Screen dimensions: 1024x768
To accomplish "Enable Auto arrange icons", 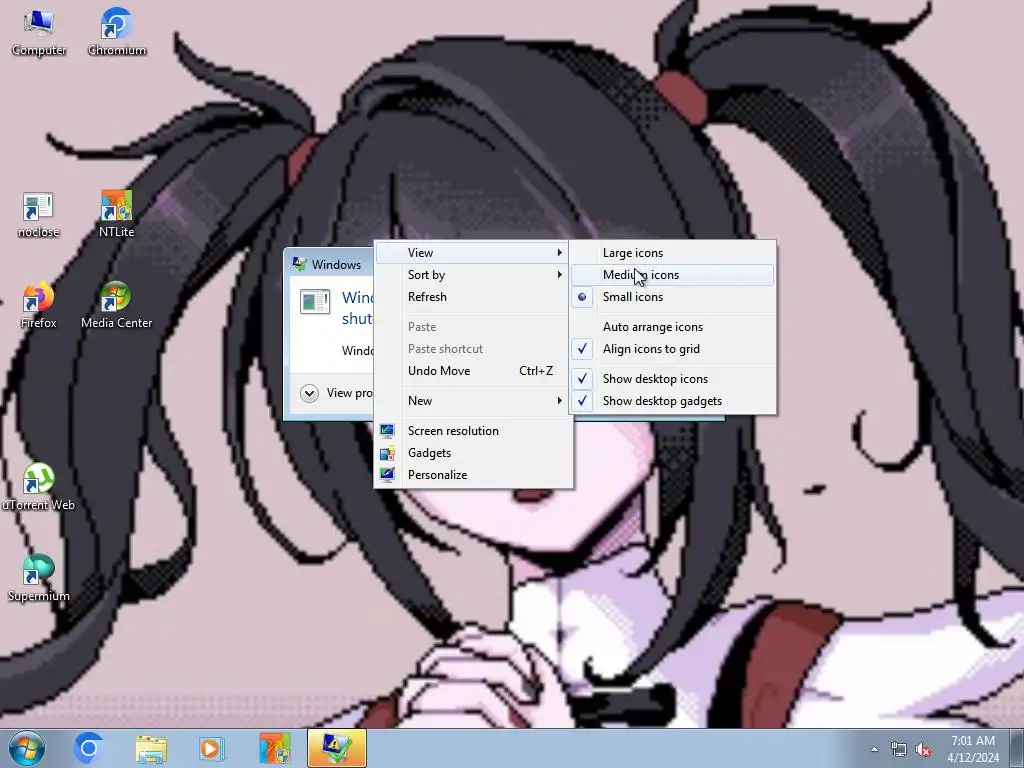I will click(673, 327).
